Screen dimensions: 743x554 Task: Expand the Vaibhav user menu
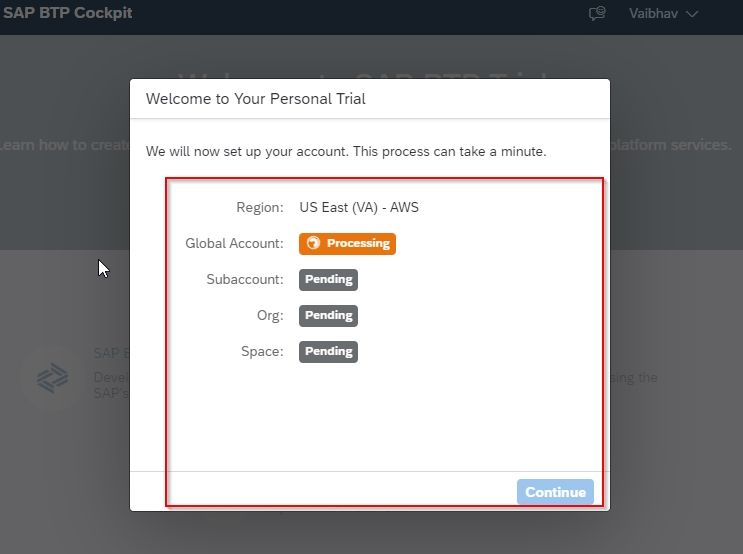[663, 13]
